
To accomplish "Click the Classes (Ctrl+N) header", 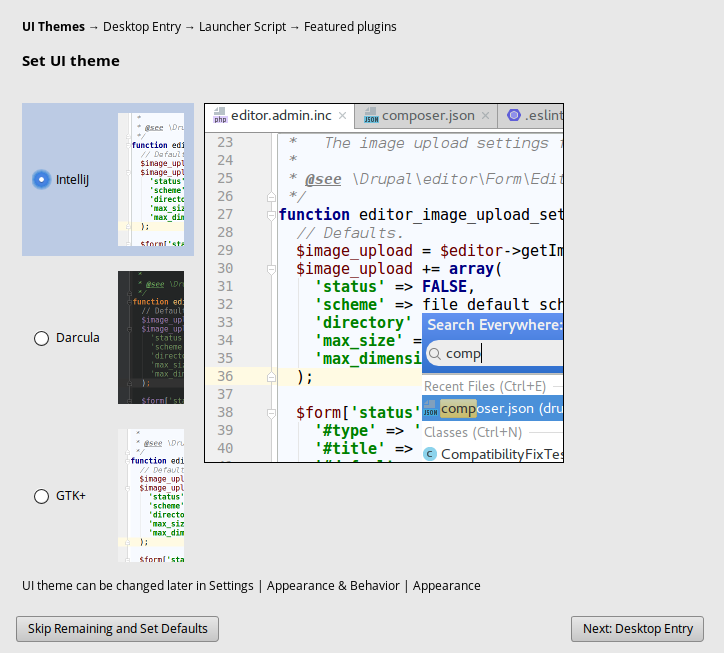I will click(473, 433).
